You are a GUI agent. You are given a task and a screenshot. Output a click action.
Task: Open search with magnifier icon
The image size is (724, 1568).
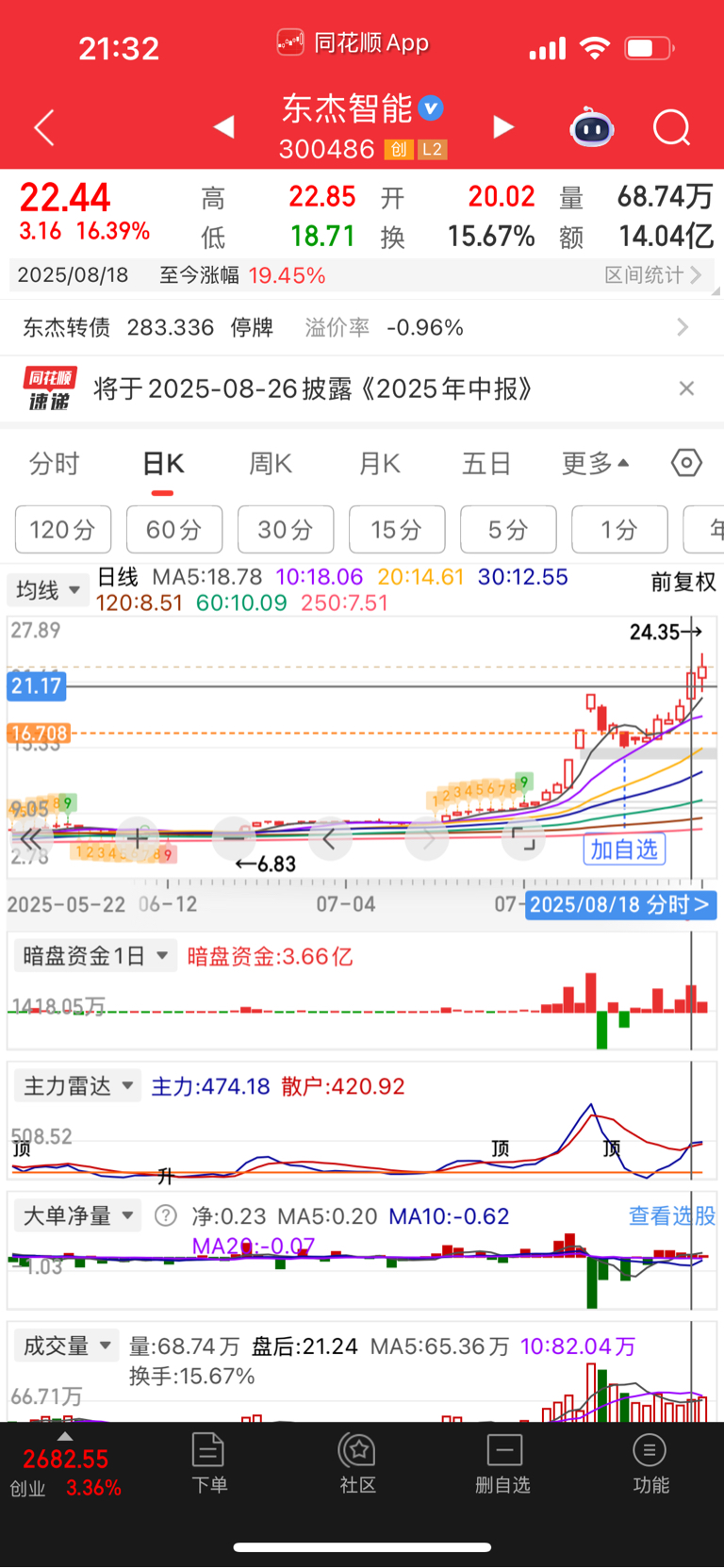pyautogui.click(x=671, y=127)
